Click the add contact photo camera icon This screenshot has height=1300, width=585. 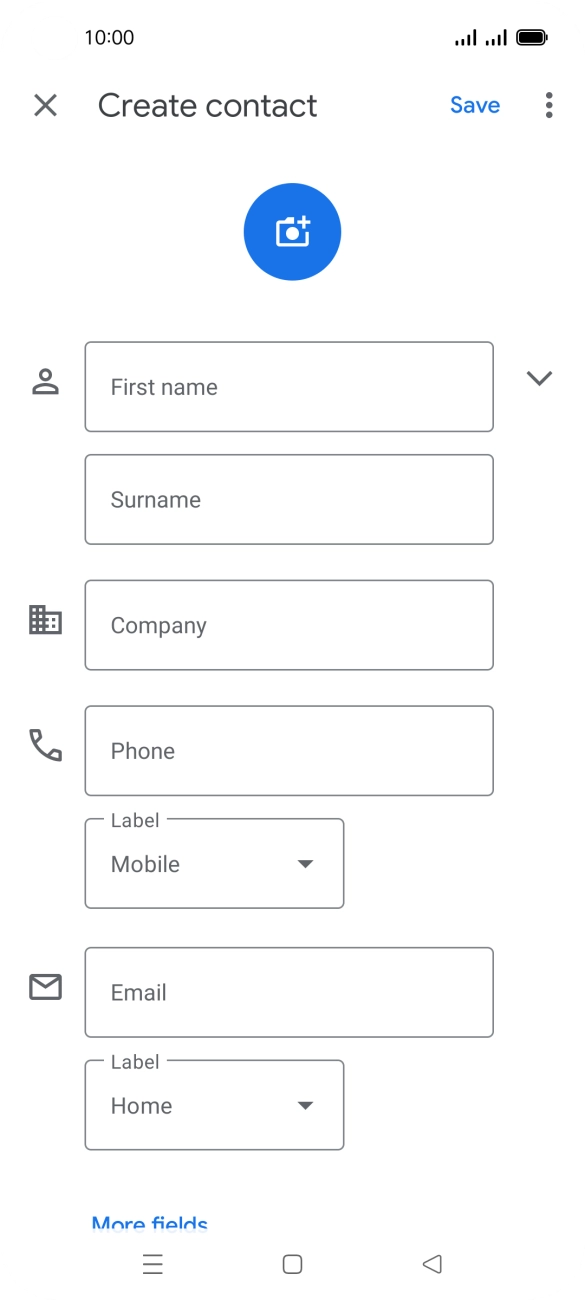coord(292,231)
